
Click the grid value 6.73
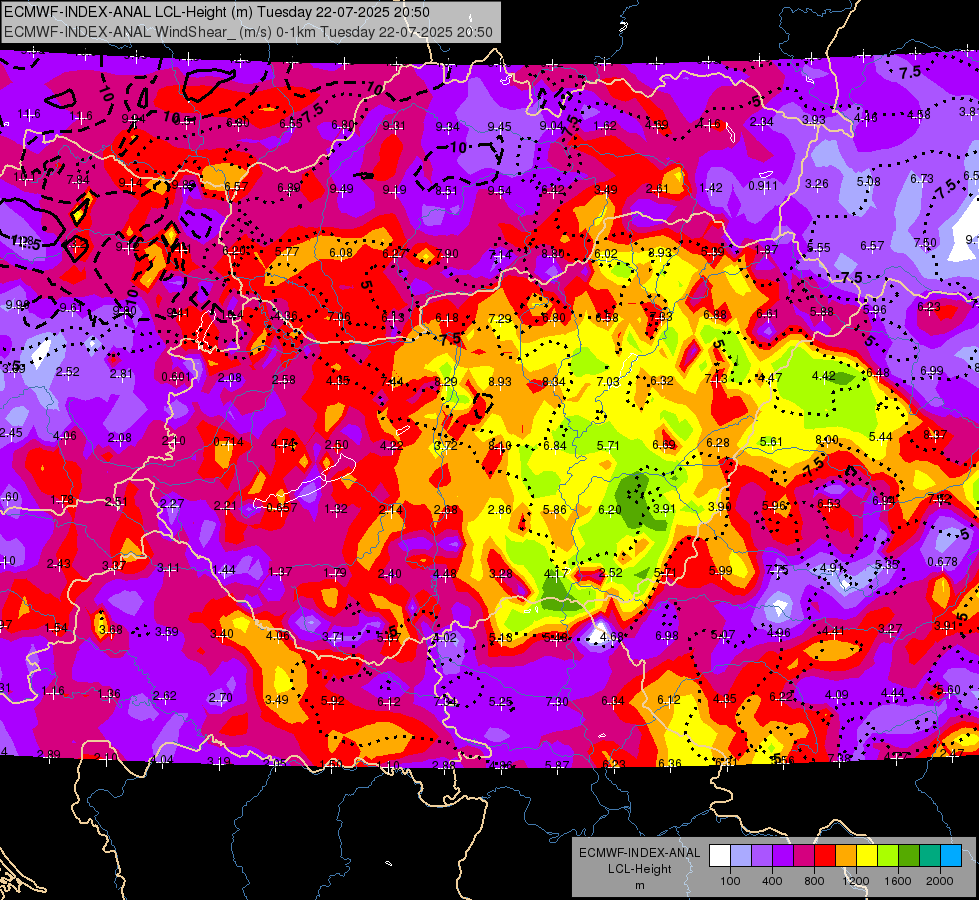(x=922, y=179)
